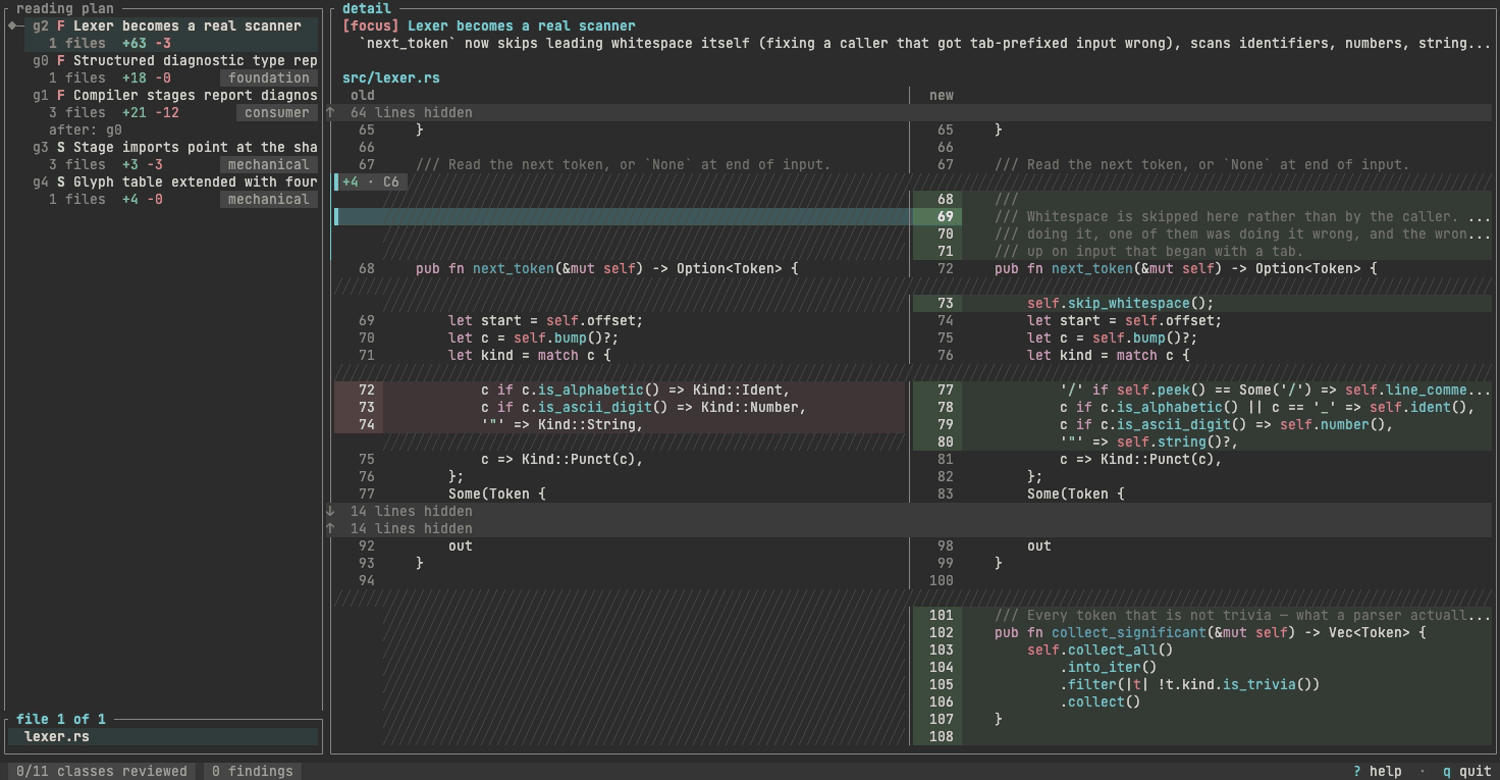
Task: Expand 14 hidden lines upward arrow
Action: (x=910, y=528)
